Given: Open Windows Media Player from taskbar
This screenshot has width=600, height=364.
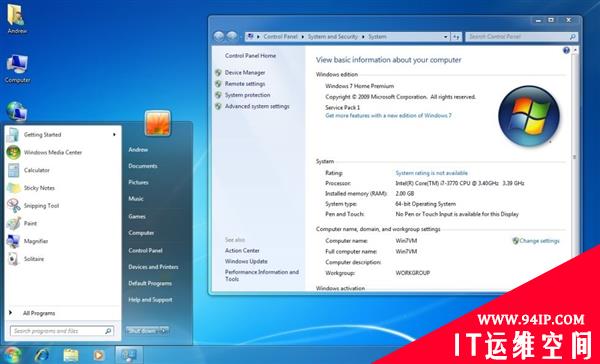Looking at the screenshot, I should tap(99, 355).
